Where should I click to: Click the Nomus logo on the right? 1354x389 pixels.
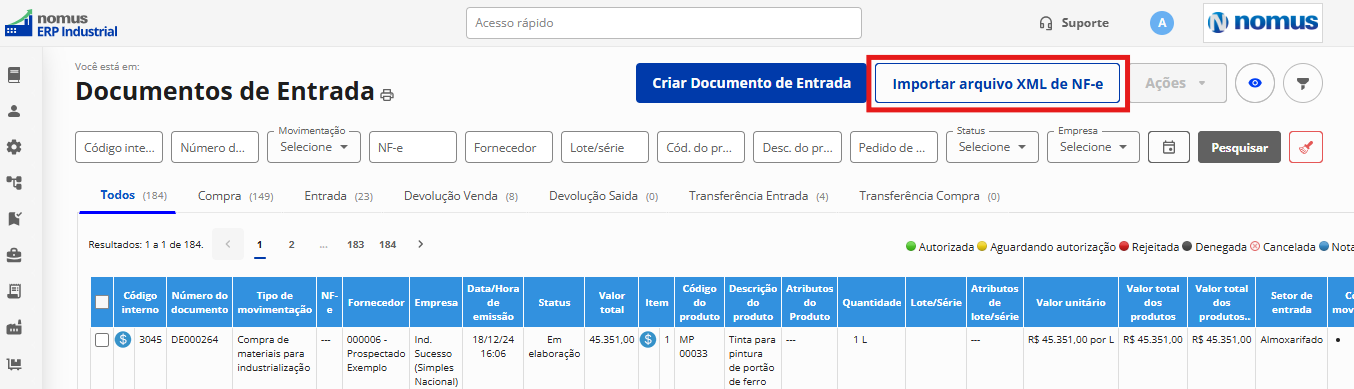coord(1264,23)
